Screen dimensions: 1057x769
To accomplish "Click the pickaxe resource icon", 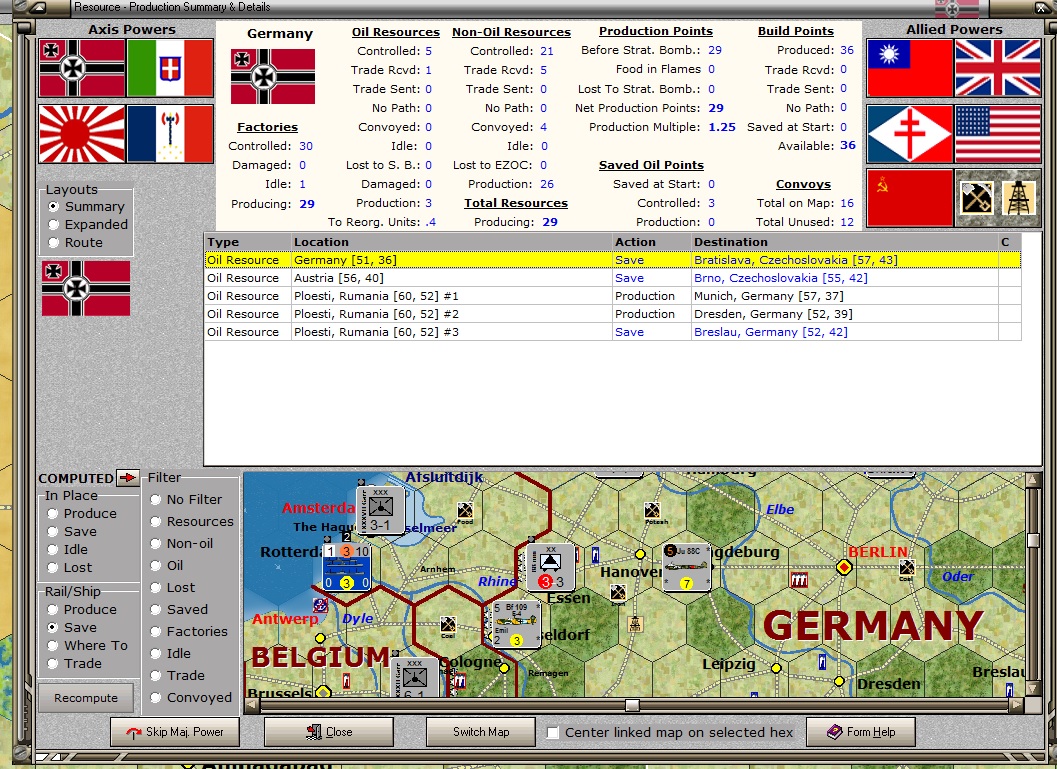I will (975, 198).
